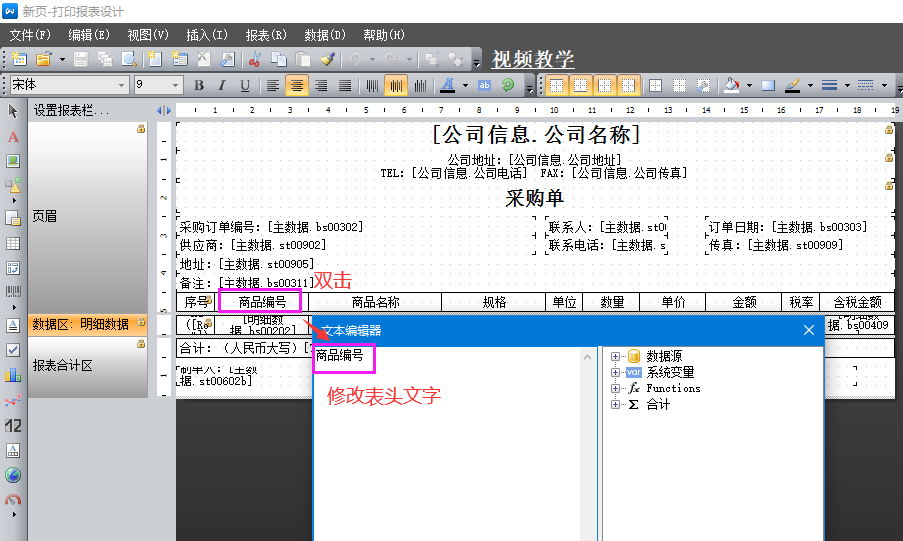This screenshot has width=903, height=541.
Task: Click the 视频教学 link
Action: tap(533, 59)
